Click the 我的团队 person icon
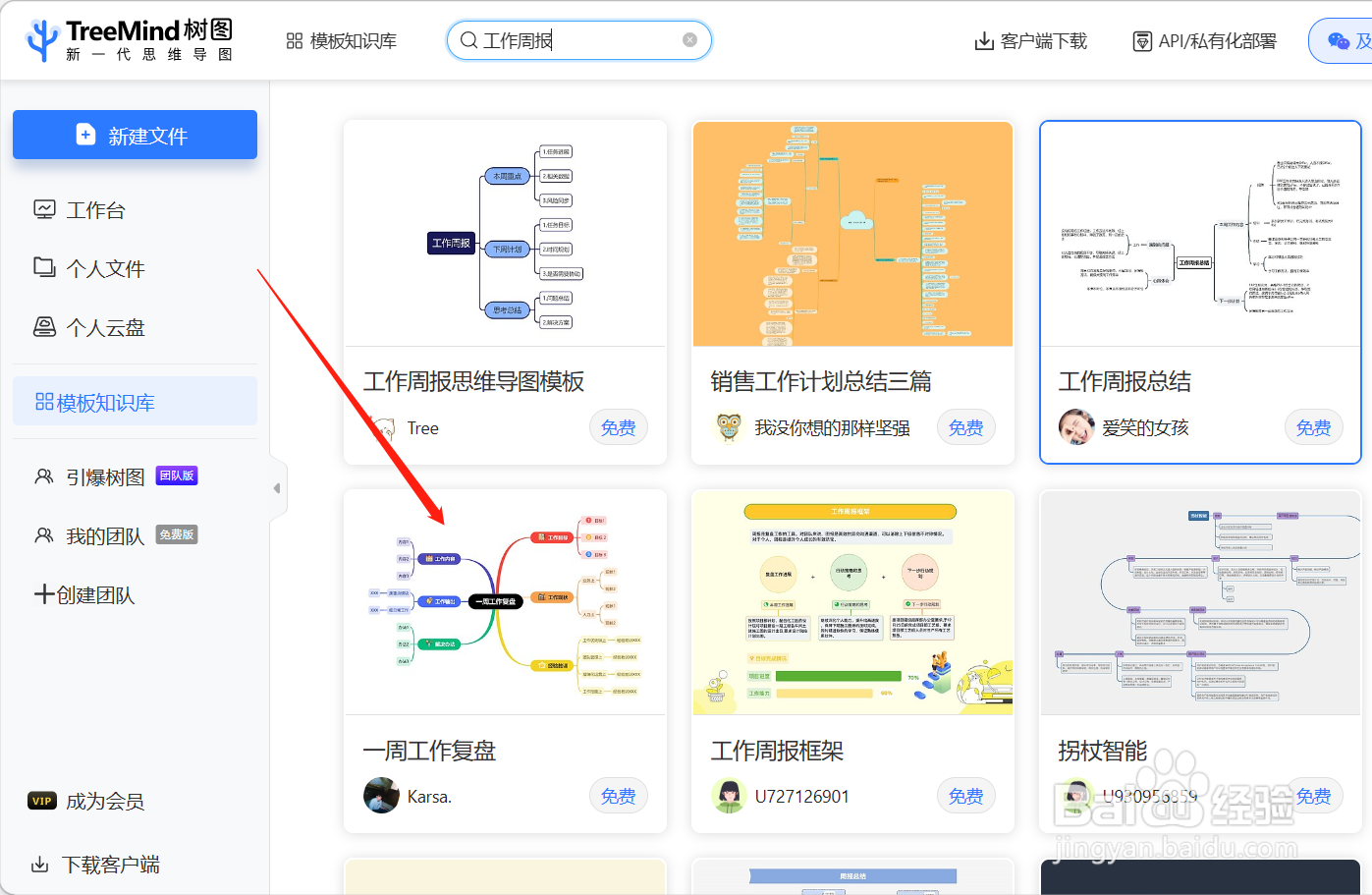Viewport: 1372px width, 895px height. coord(44,535)
